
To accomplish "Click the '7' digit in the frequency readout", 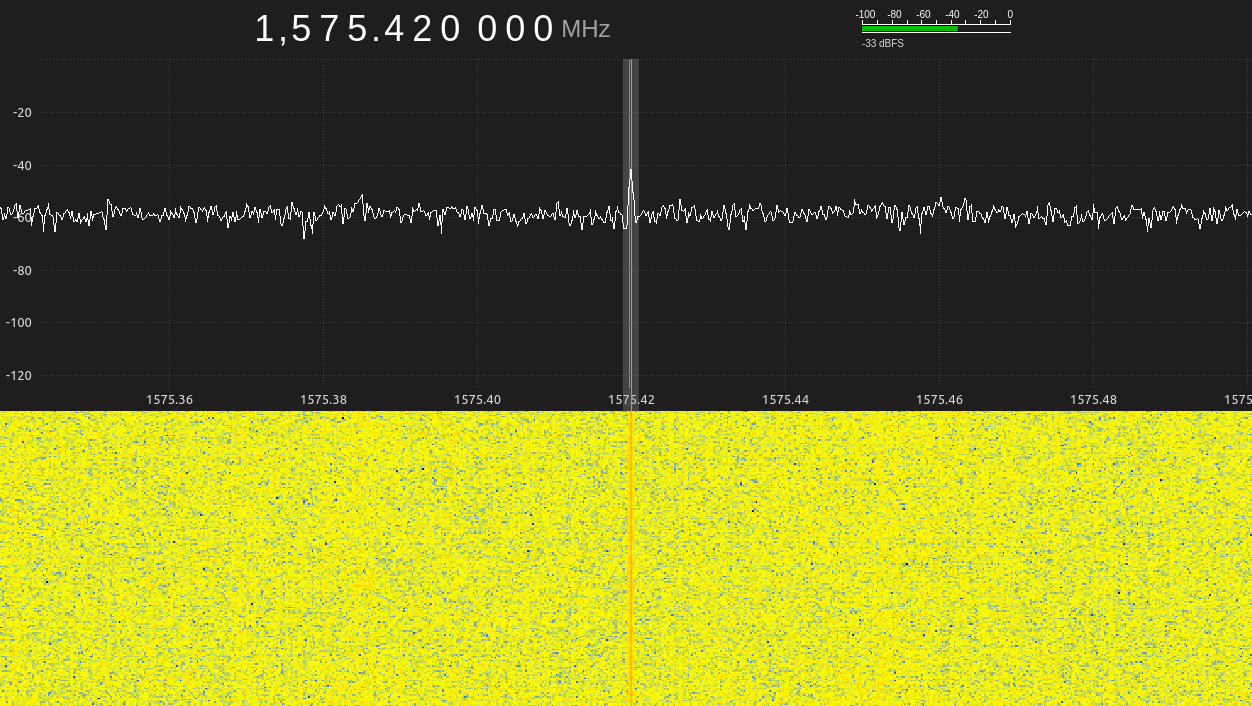I will coord(331,29).
